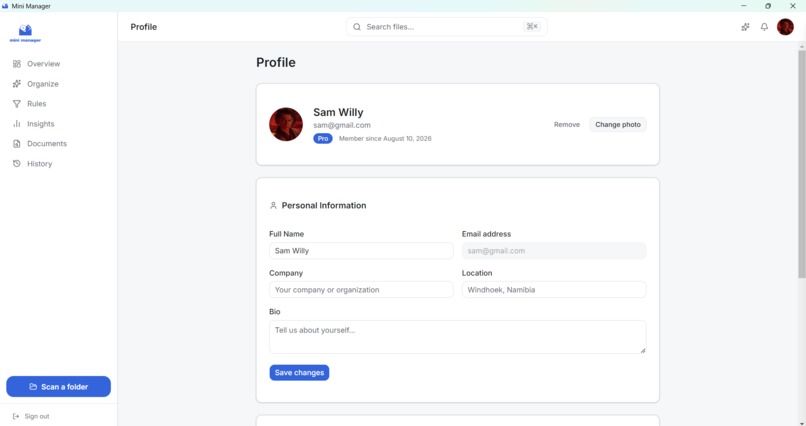The image size is (806, 426).
Task: Click the scrollbar down arrow
Action: click(801, 423)
